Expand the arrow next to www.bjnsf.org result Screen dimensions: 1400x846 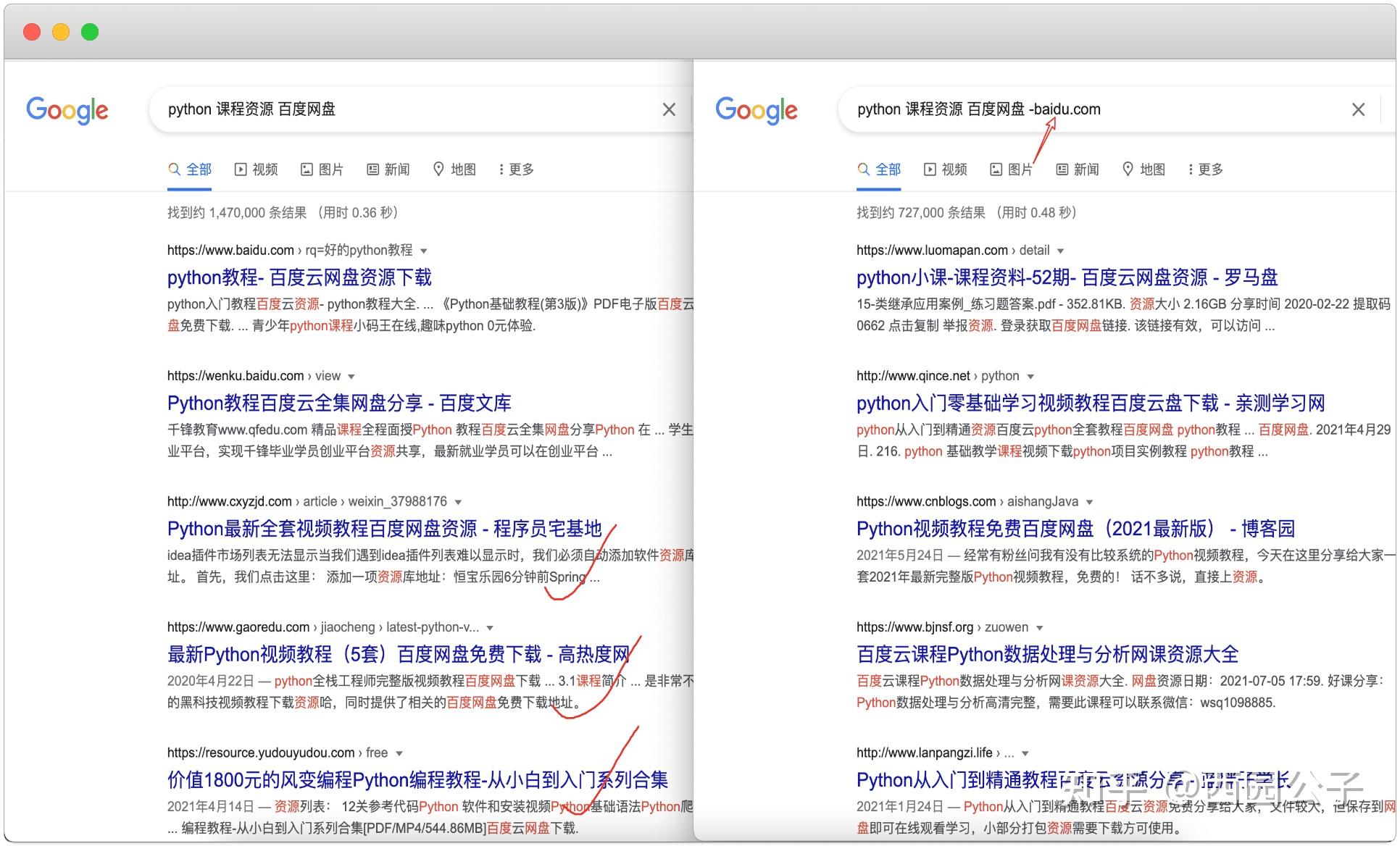(x=1040, y=628)
